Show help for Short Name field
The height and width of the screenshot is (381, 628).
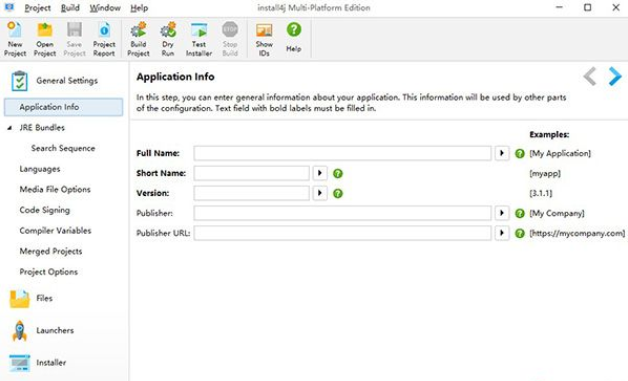pos(338,173)
